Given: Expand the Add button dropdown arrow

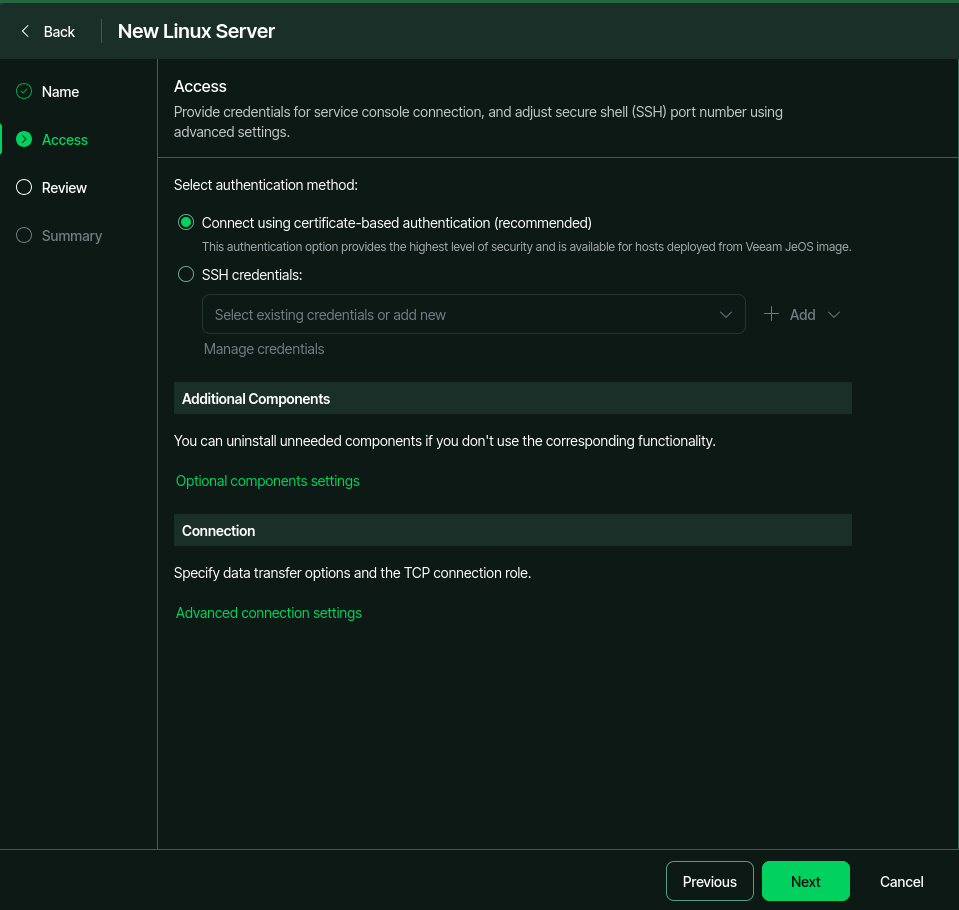Looking at the screenshot, I should [x=834, y=314].
